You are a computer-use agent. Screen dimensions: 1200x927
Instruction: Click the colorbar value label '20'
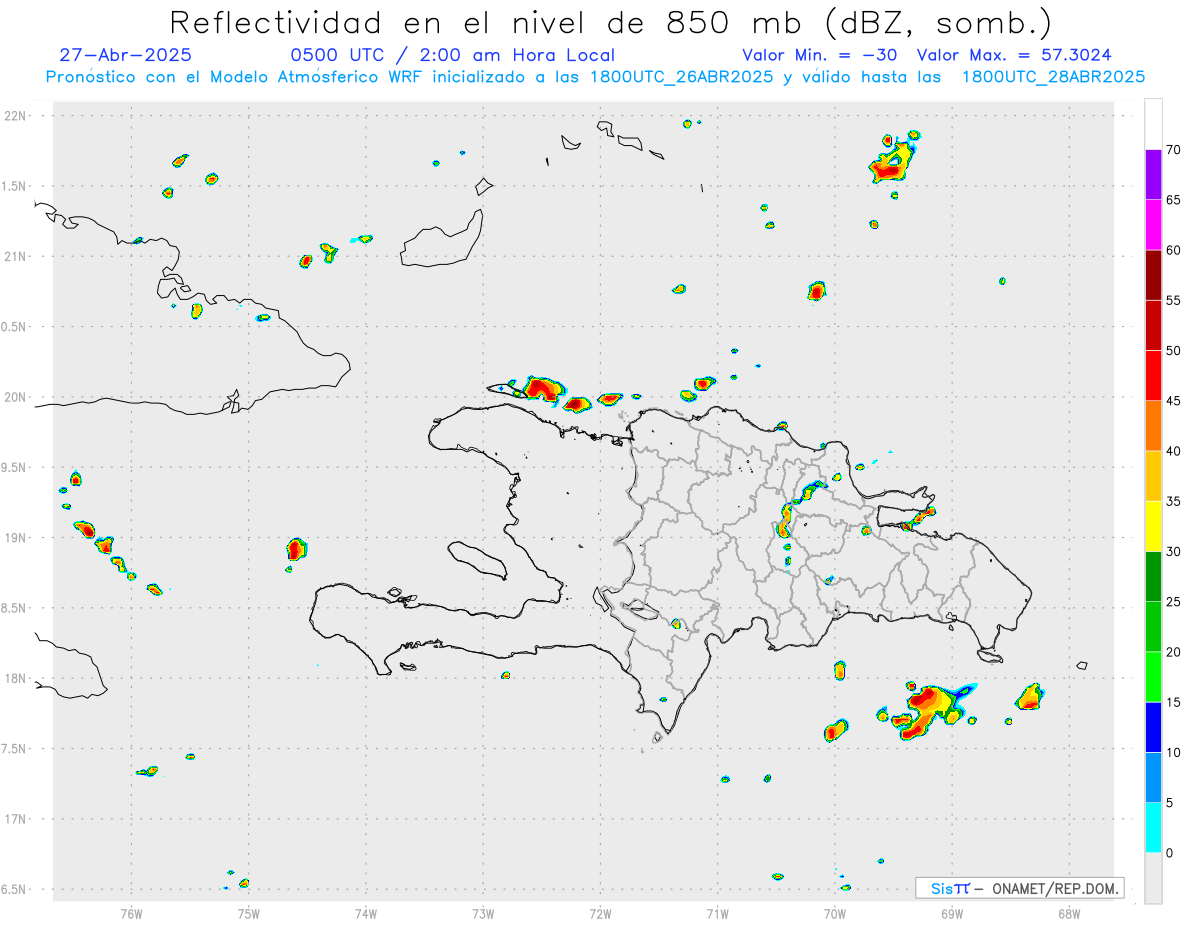tap(1175, 652)
